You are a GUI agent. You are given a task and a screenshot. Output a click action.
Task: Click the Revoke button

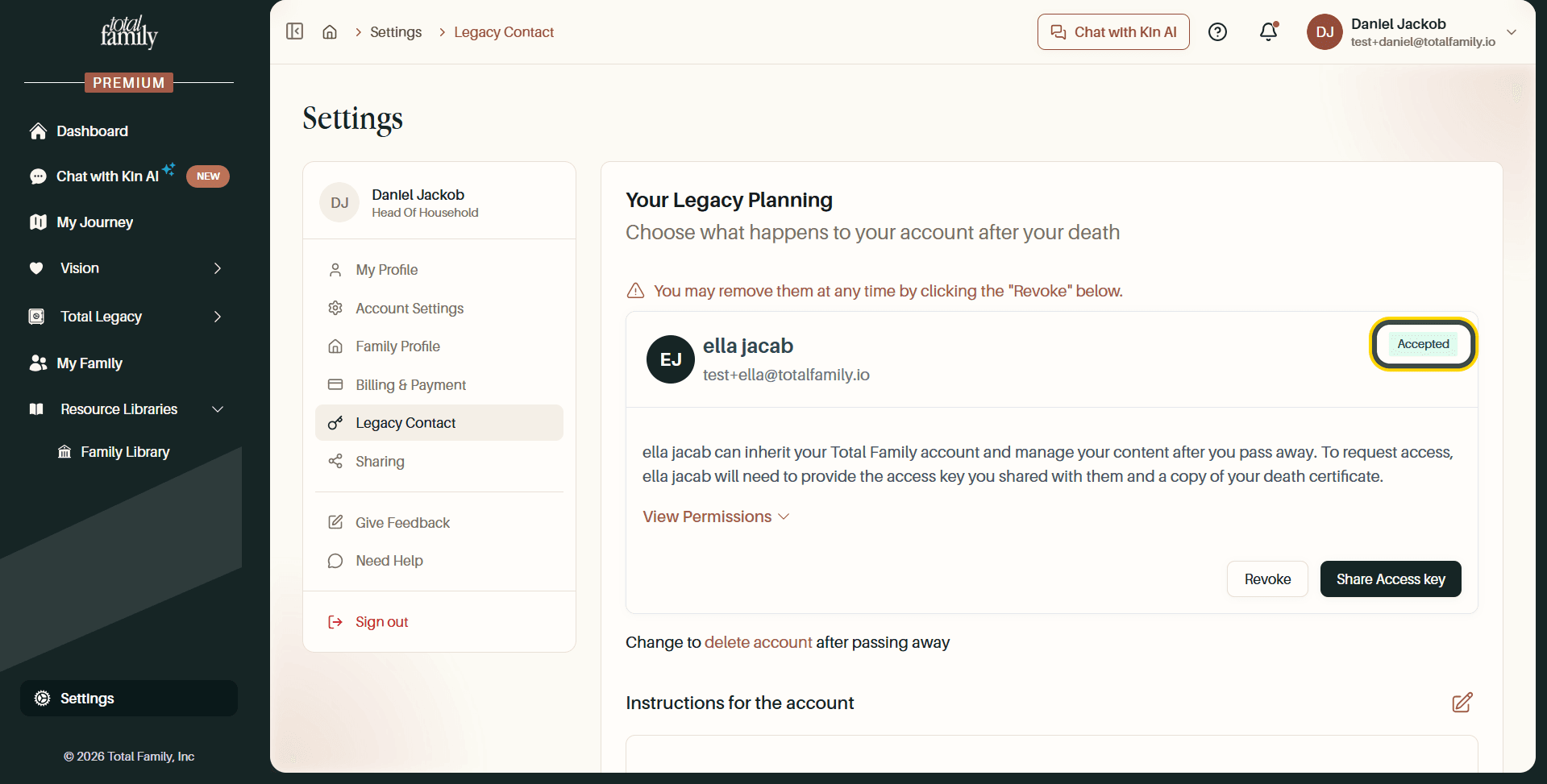point(1267,579)
